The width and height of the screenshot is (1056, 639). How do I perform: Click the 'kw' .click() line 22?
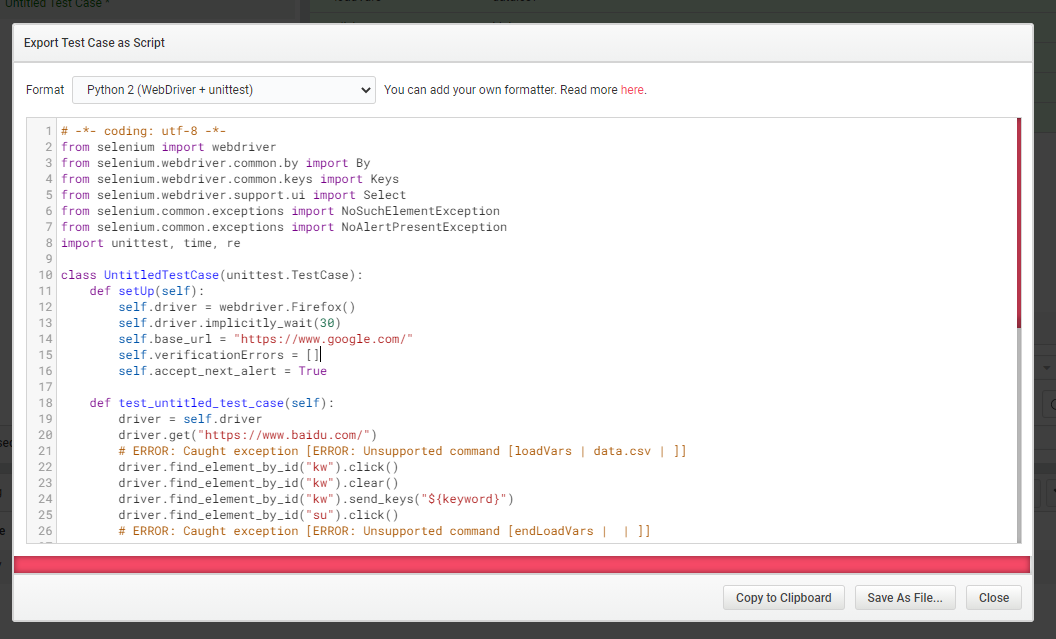tap(258, 467)
